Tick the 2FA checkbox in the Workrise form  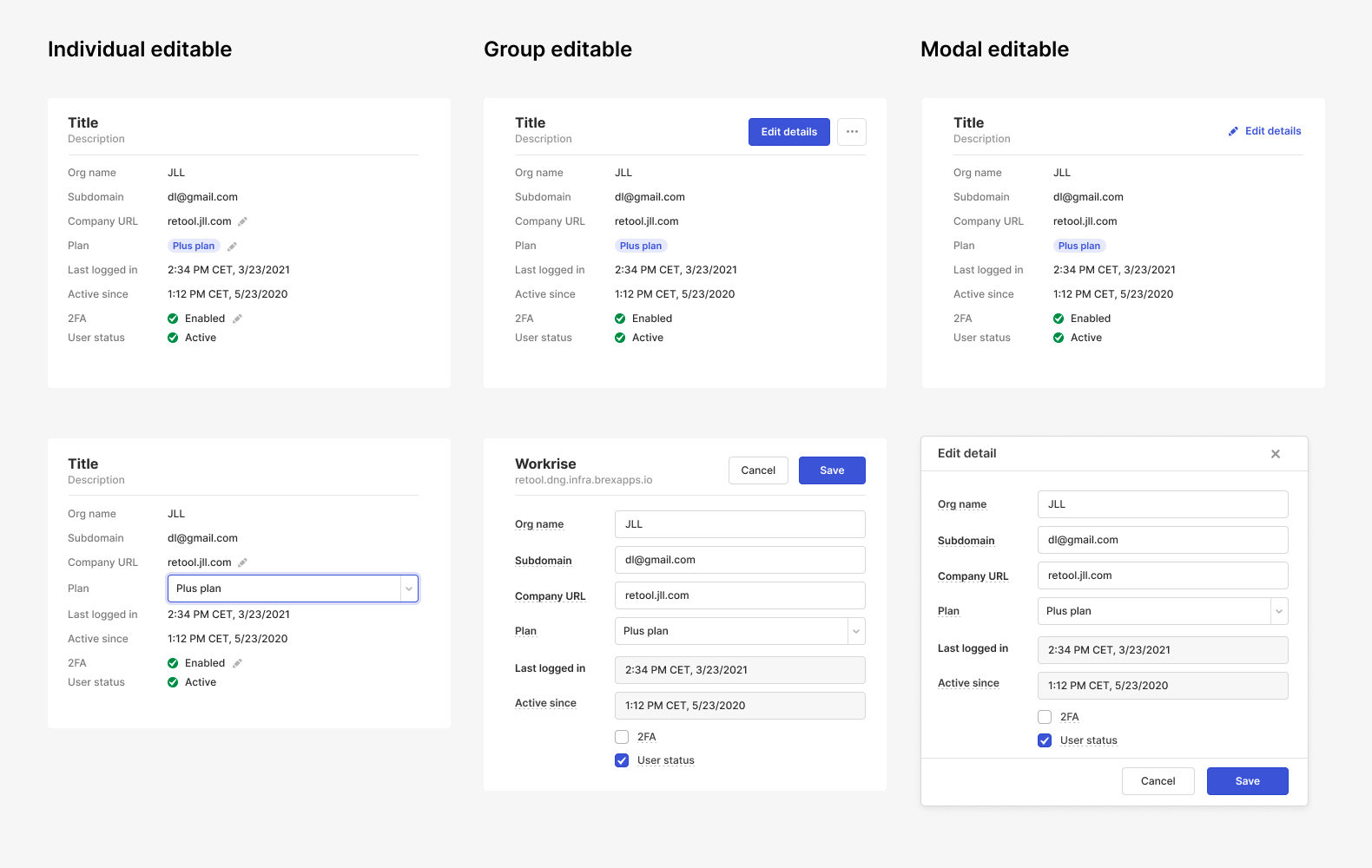(x=622, y=737)
